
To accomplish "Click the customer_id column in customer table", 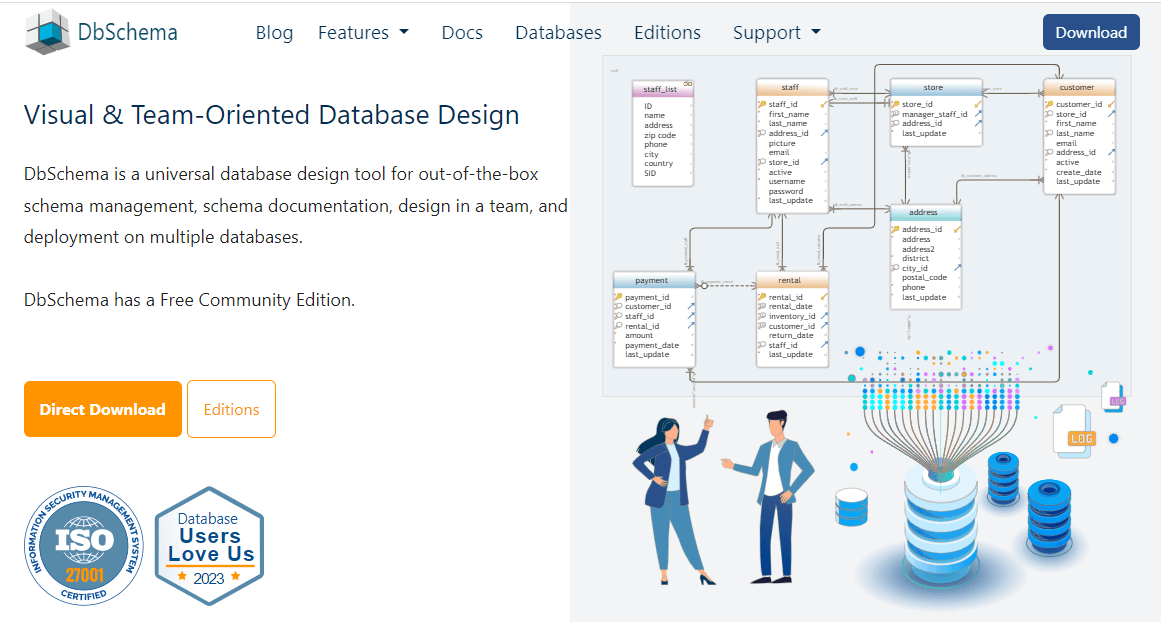I will tap(1078, 104).
